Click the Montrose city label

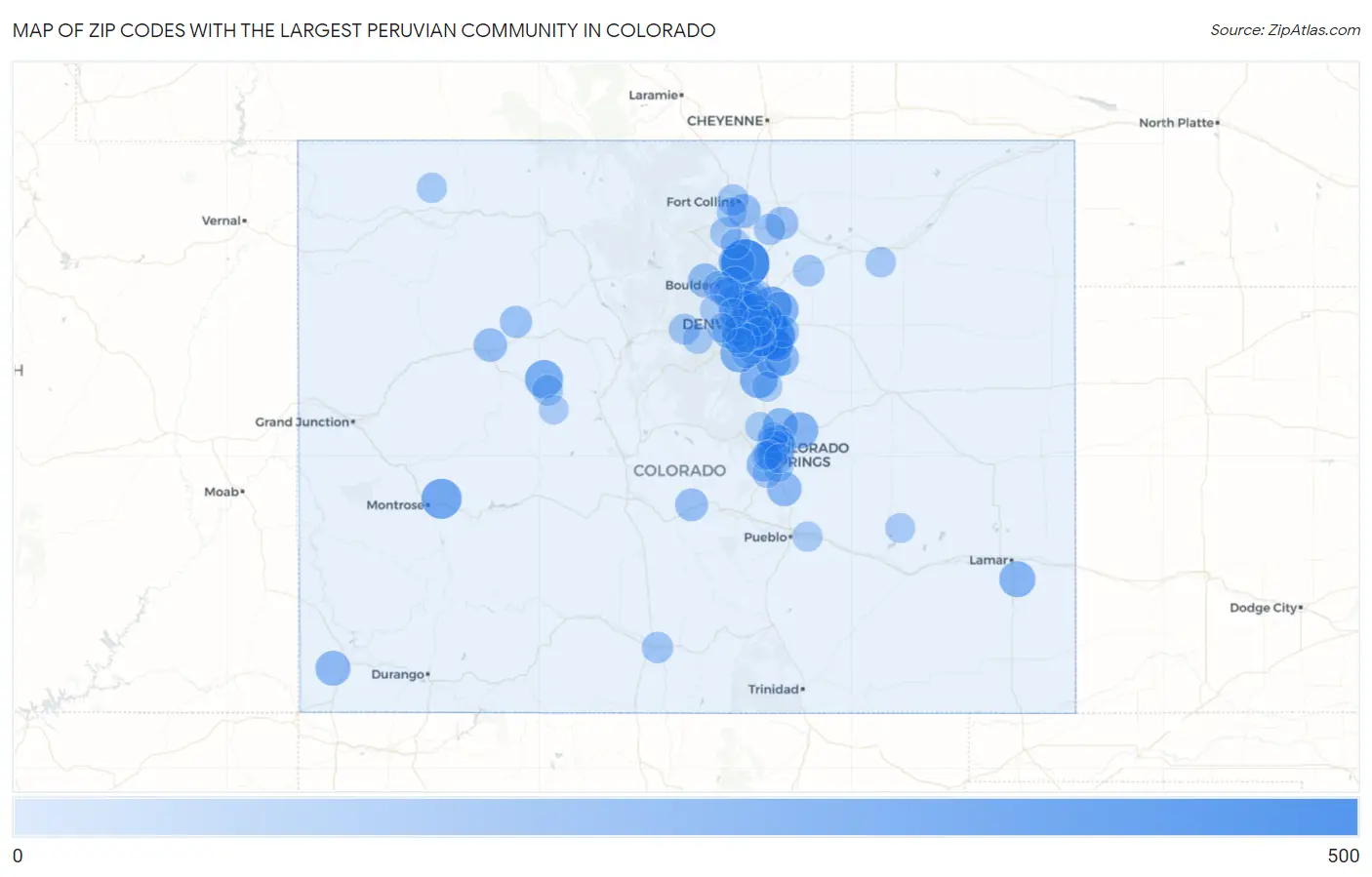(x=394, y=505)
